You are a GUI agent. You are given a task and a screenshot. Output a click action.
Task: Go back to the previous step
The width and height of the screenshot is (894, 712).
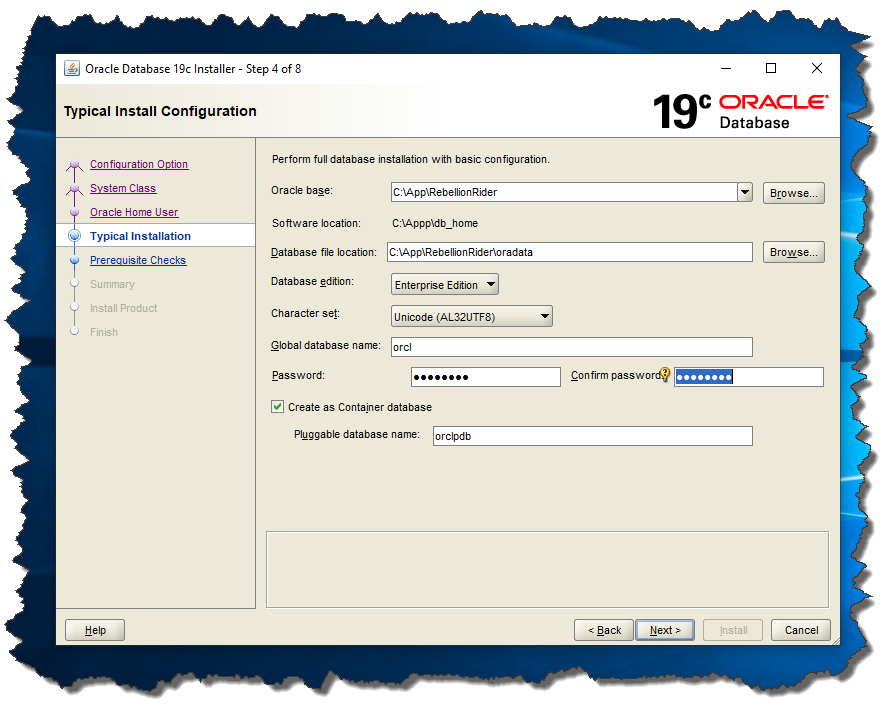point(603,630)
